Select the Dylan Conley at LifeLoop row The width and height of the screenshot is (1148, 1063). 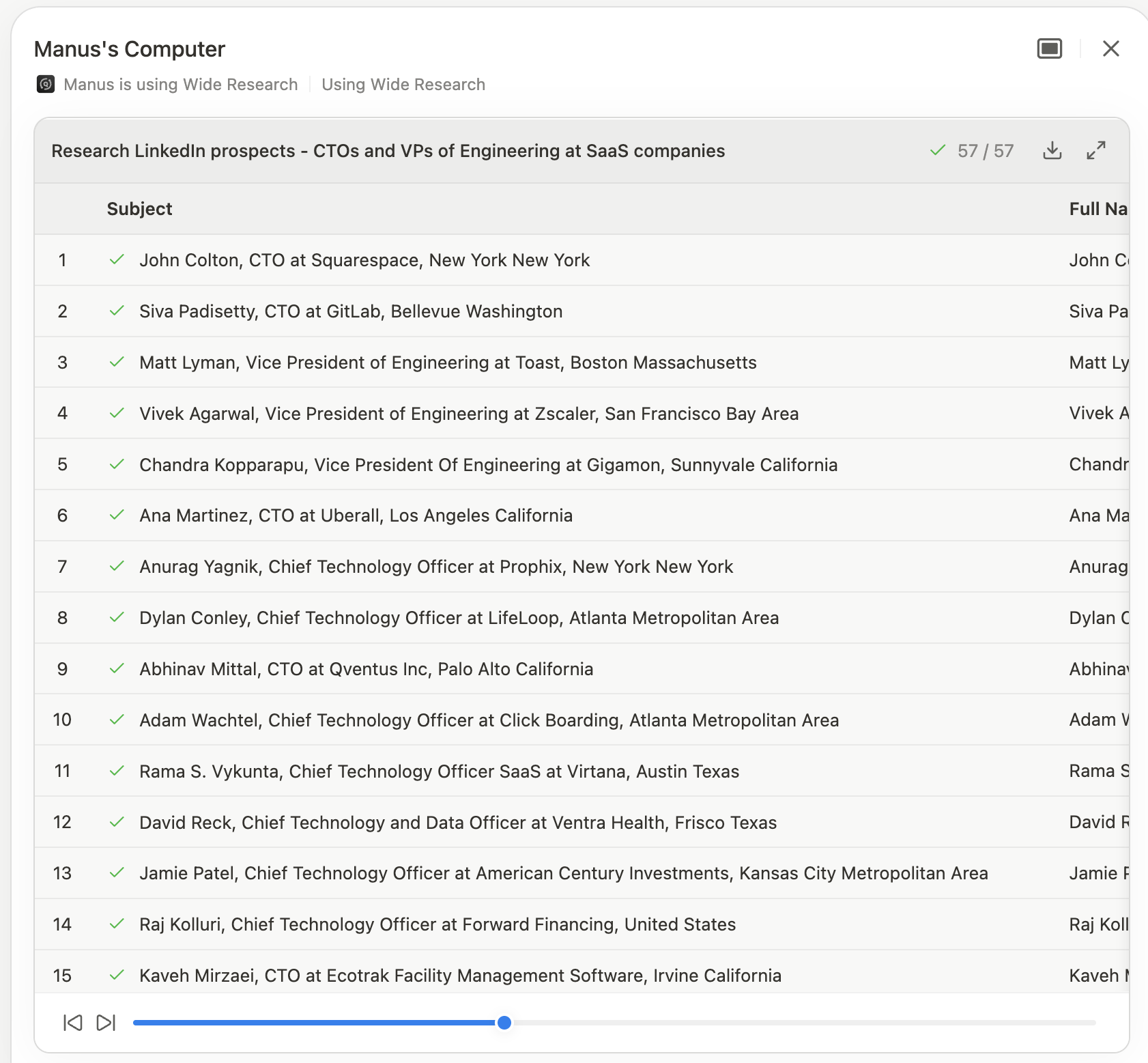coord(582,618)
